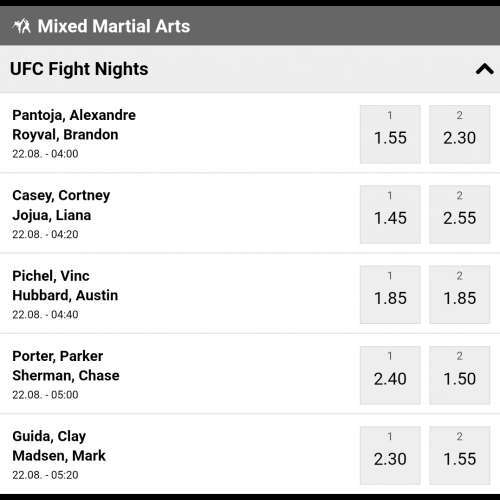The width and height of the screenshot is (500, 500).
Task: Bet on Royval at odds 2.30
Action: (x=459, y=134)
